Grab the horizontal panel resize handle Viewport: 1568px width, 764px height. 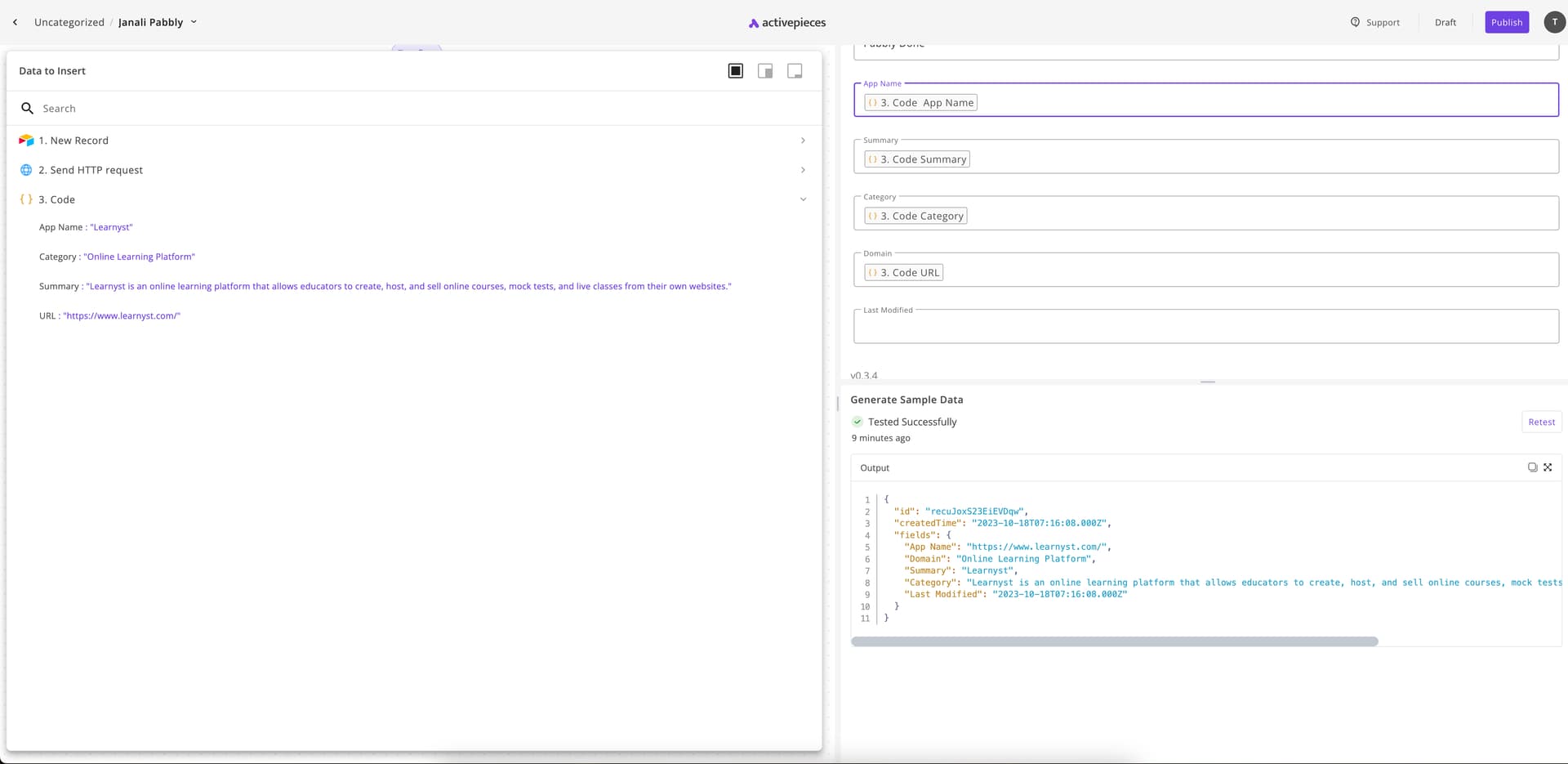[1208, 382]
